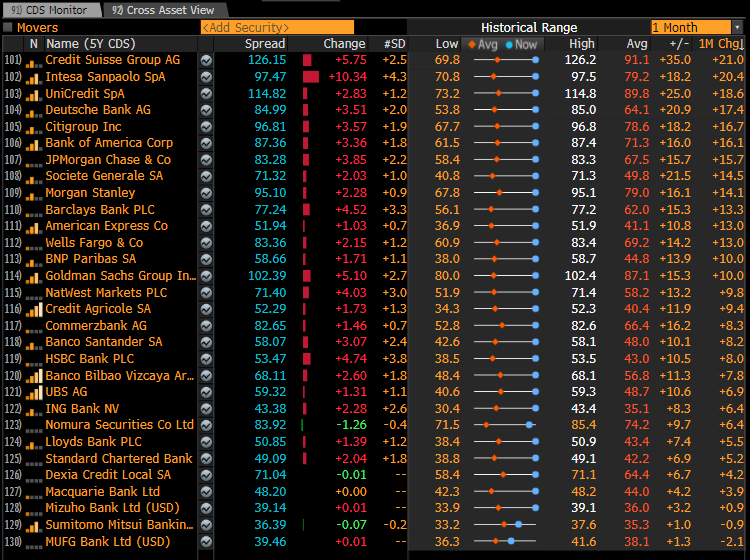Click chart icon for Barclays Bank PLC

[206, 209]
